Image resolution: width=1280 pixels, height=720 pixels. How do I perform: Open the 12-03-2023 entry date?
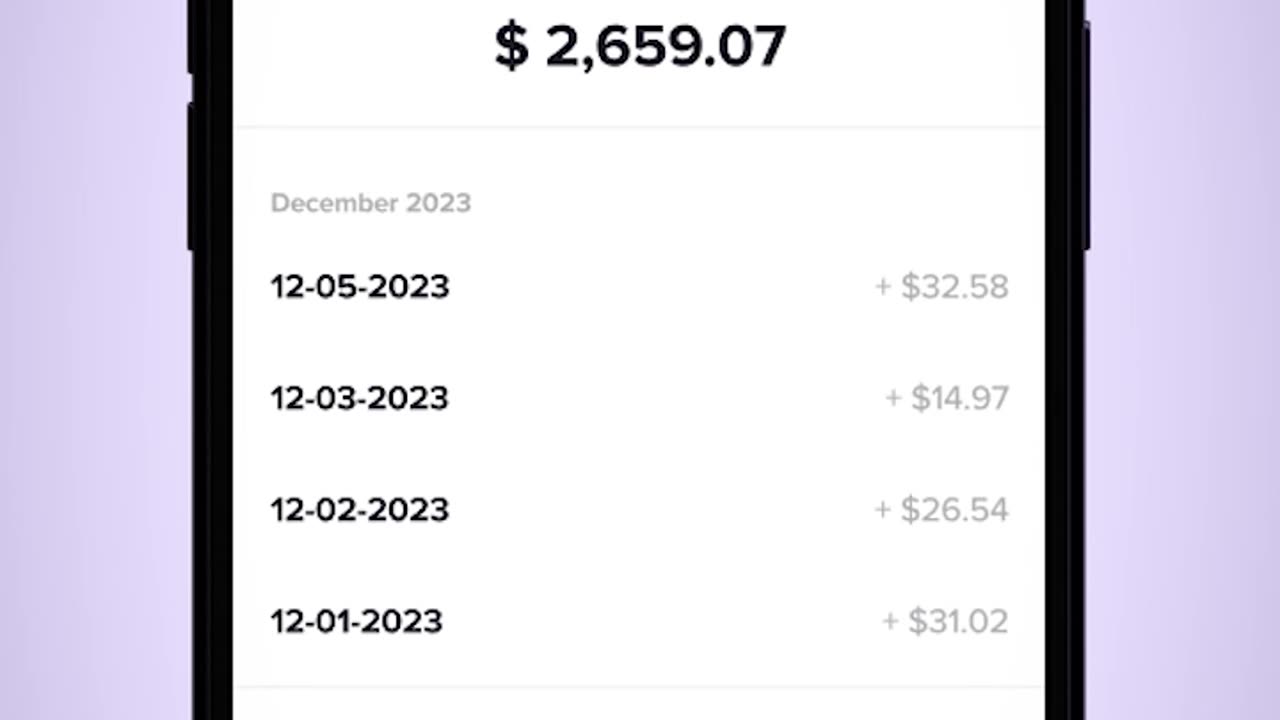360,398
